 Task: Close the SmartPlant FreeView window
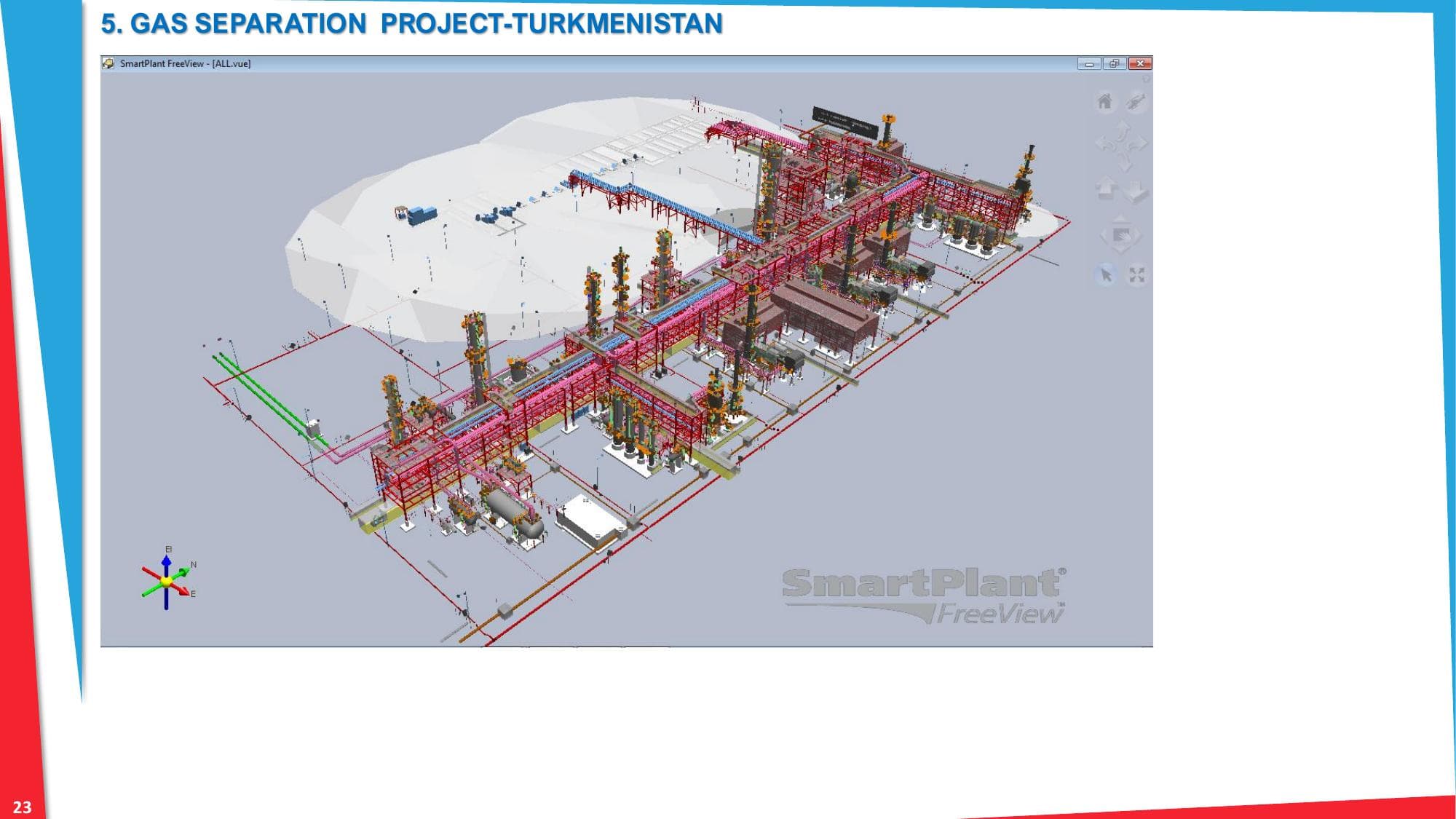coord(1140,63)
